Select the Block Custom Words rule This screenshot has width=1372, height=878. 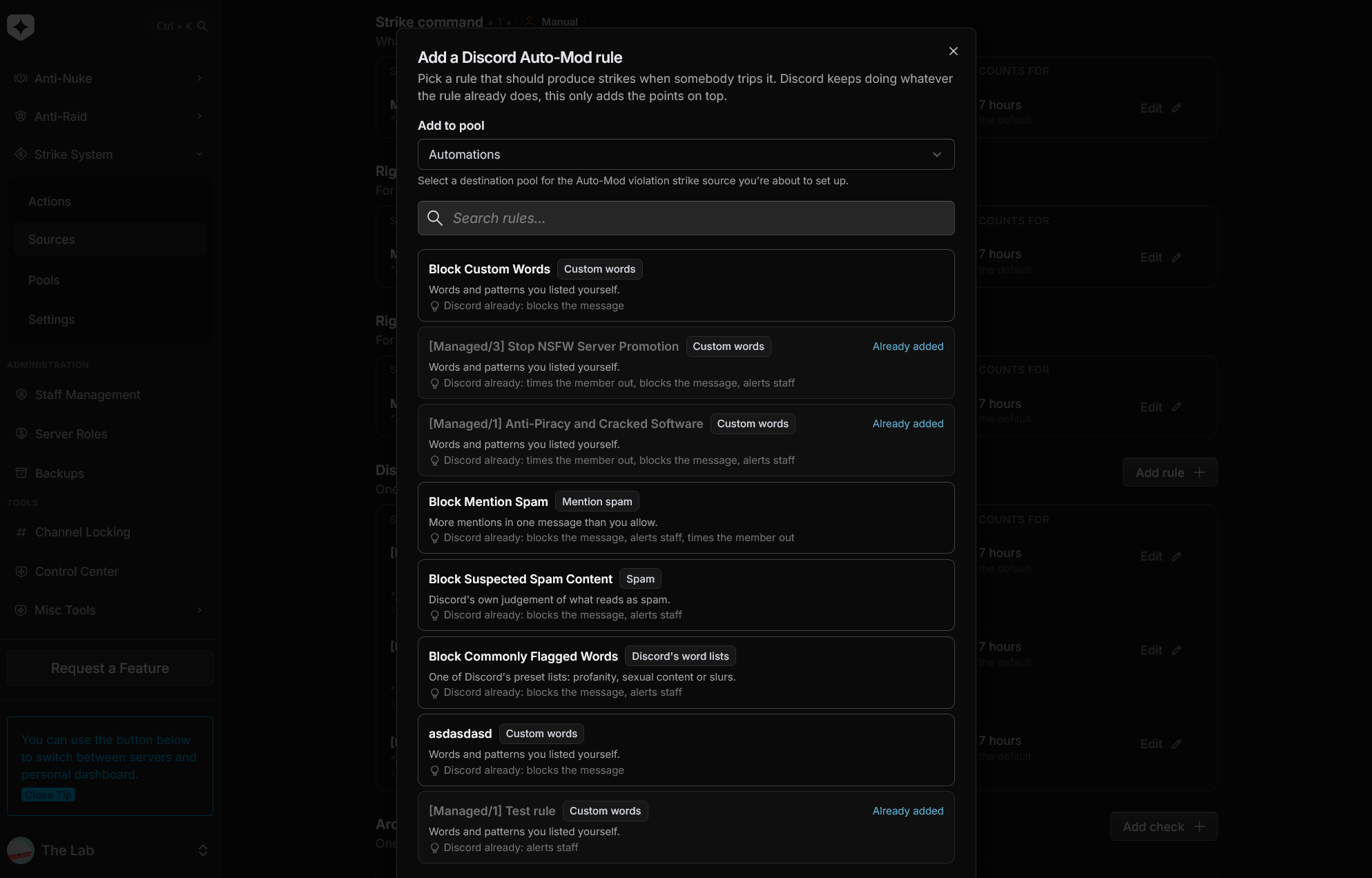tap(686, 285)
